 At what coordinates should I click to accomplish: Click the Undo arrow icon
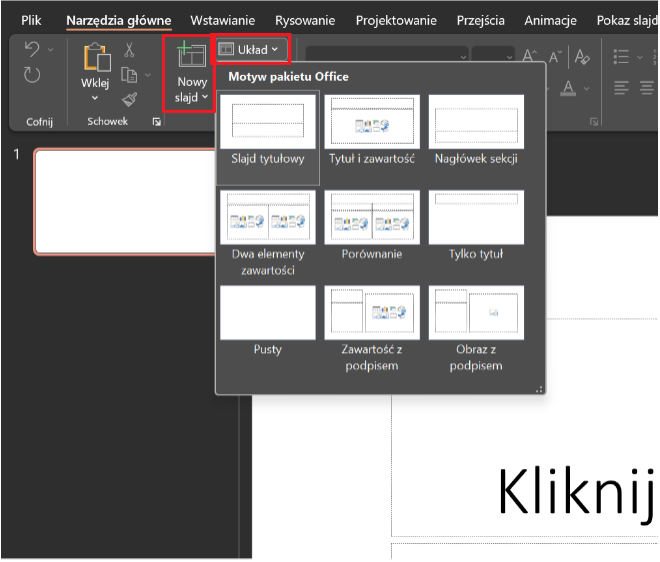(31, 50)
